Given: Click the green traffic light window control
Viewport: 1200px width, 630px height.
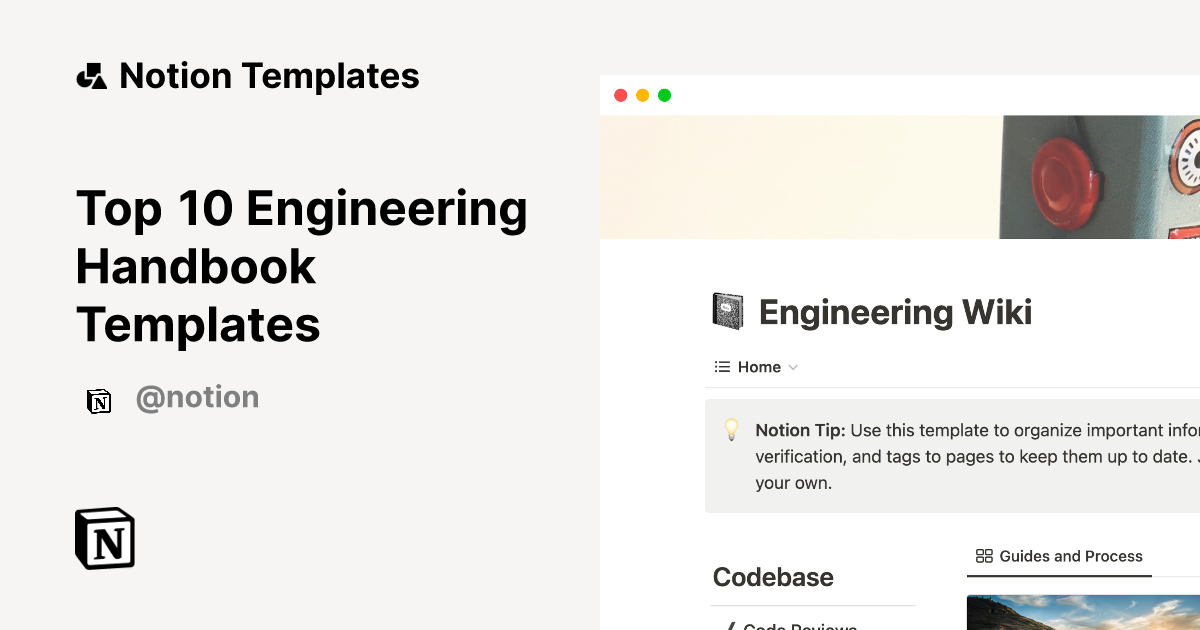Looking at the screenshot, I should 664,95.
